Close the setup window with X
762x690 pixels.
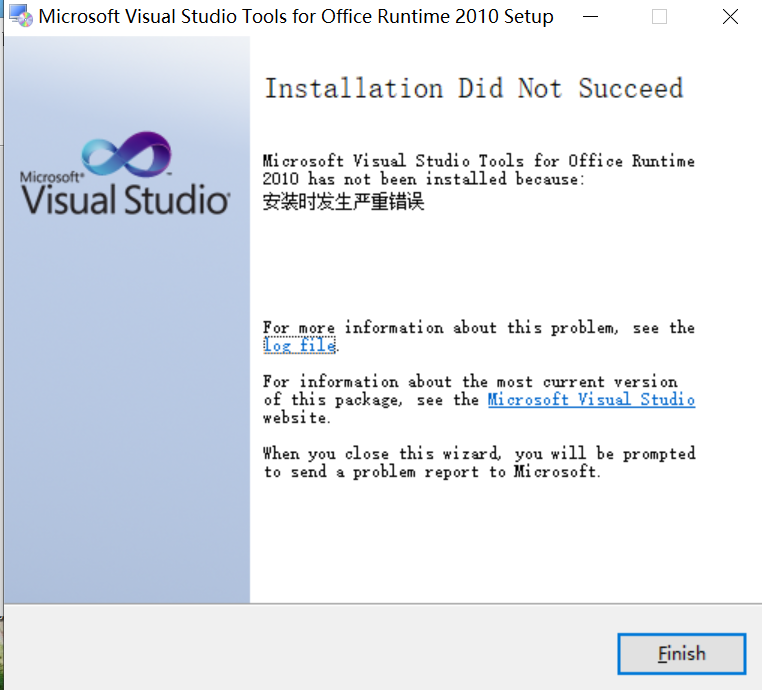(729, 17)
